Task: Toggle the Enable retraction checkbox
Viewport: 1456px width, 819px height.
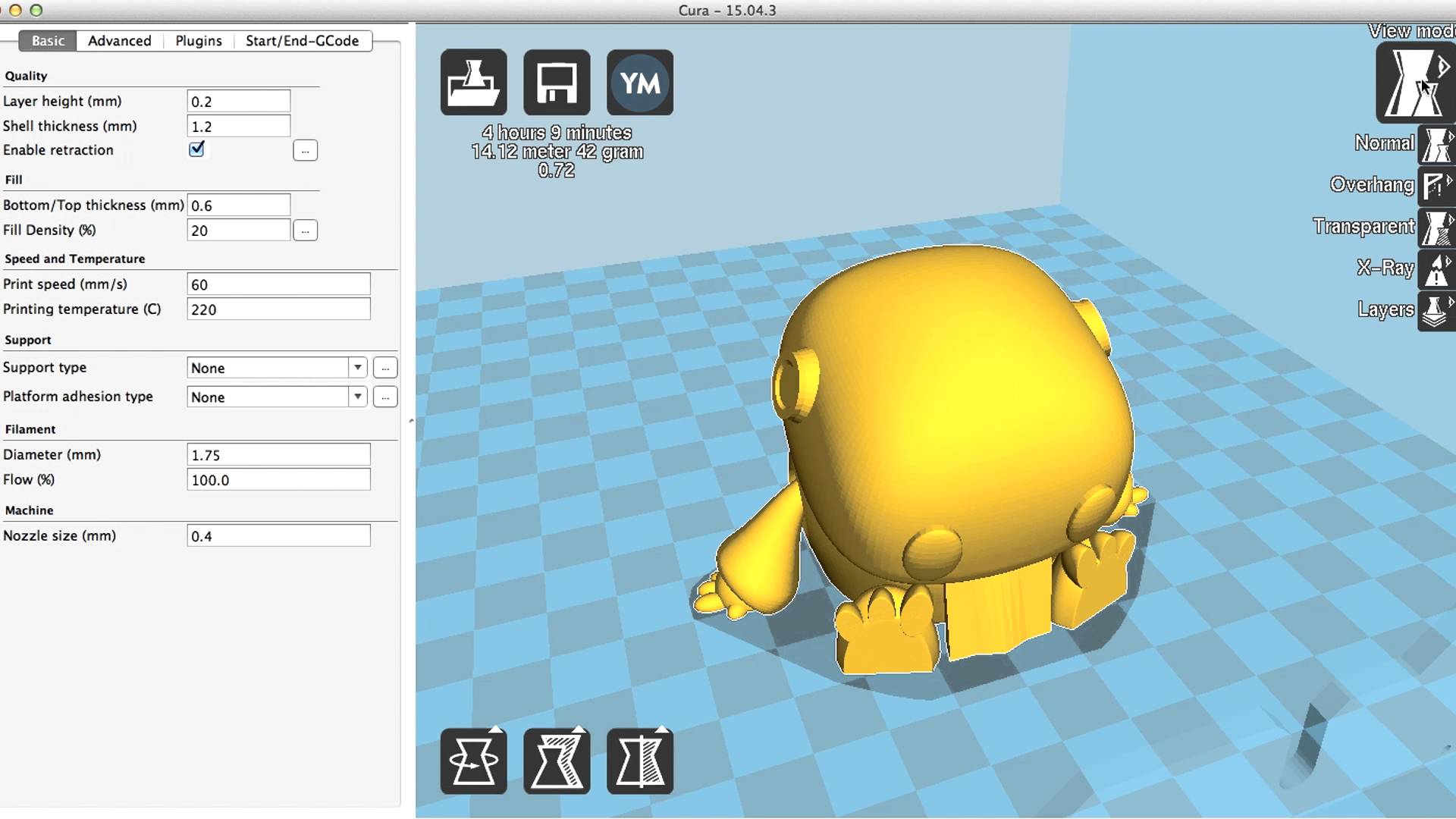Action: click(x=196, y=149)
